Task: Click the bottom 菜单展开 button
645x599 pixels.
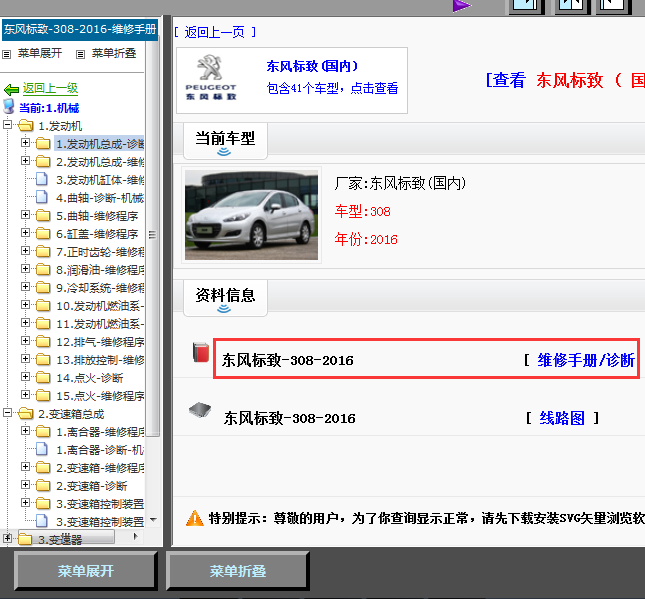Action: tap(86, 571)
